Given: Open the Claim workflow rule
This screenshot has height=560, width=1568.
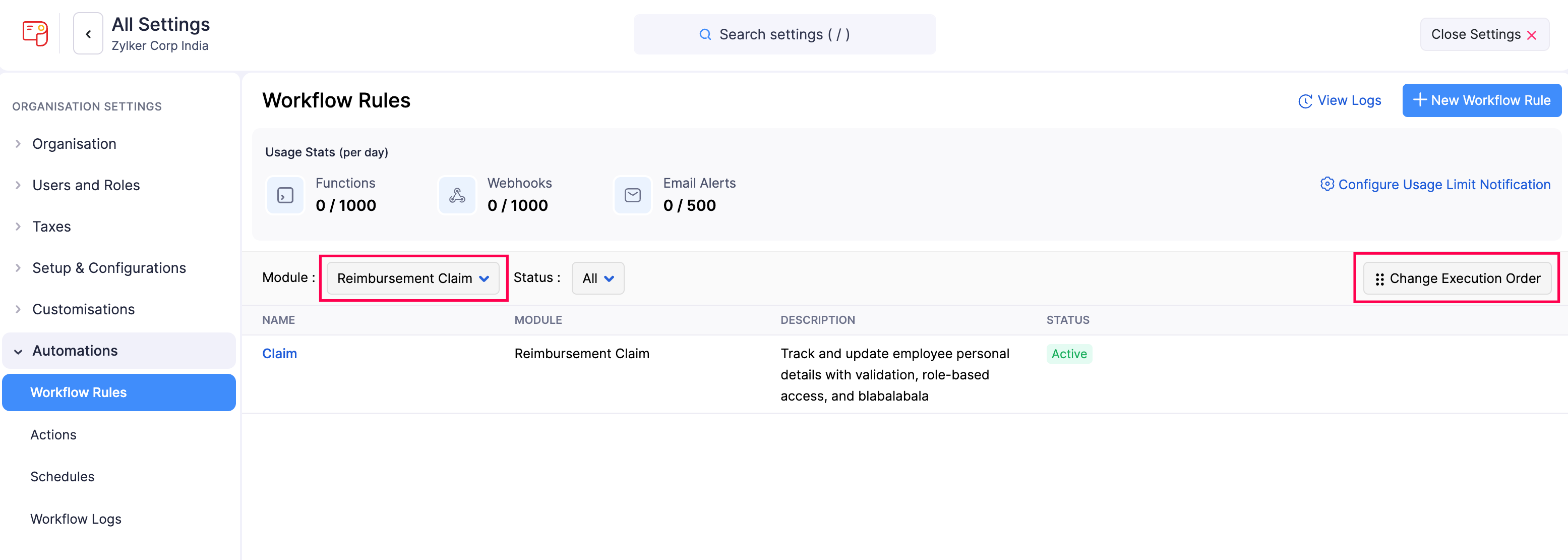Looking at the screenshot, I should 279,354.
